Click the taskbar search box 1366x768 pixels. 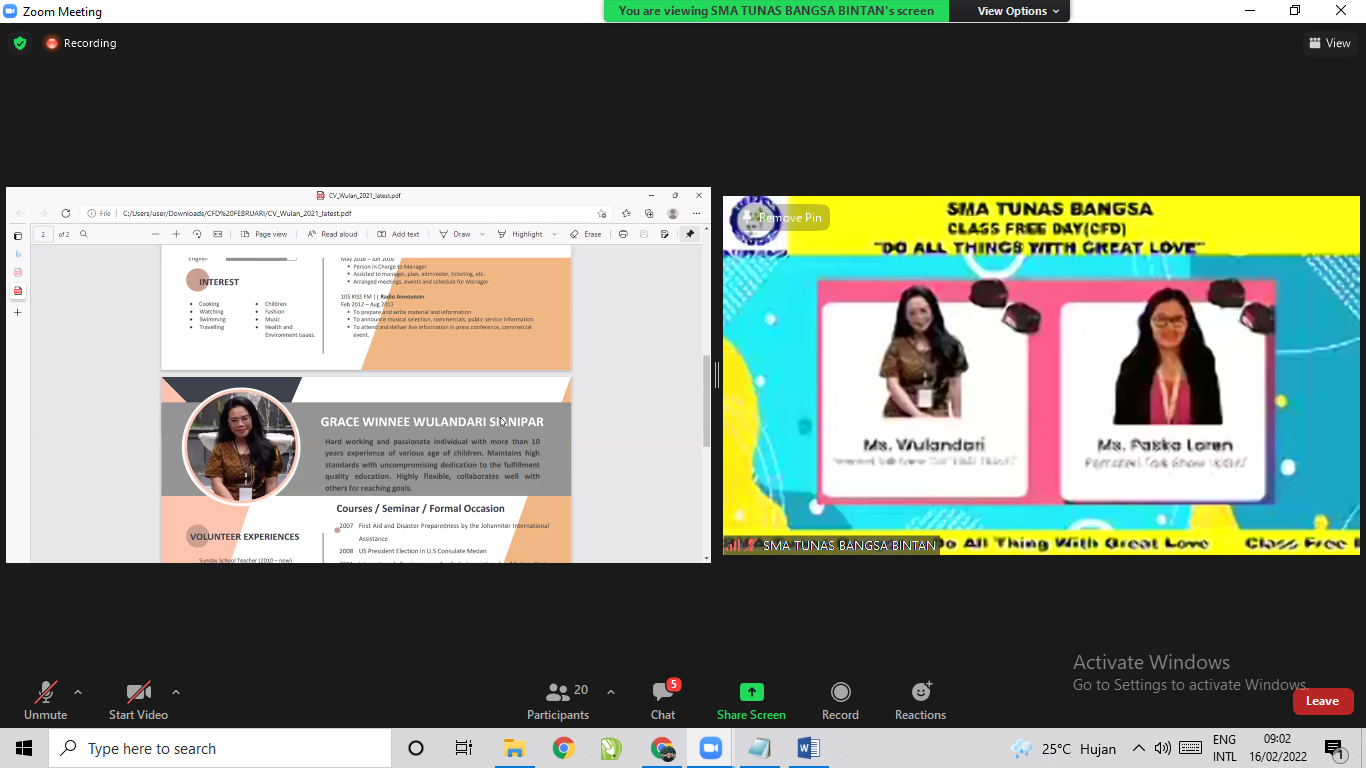220,748
